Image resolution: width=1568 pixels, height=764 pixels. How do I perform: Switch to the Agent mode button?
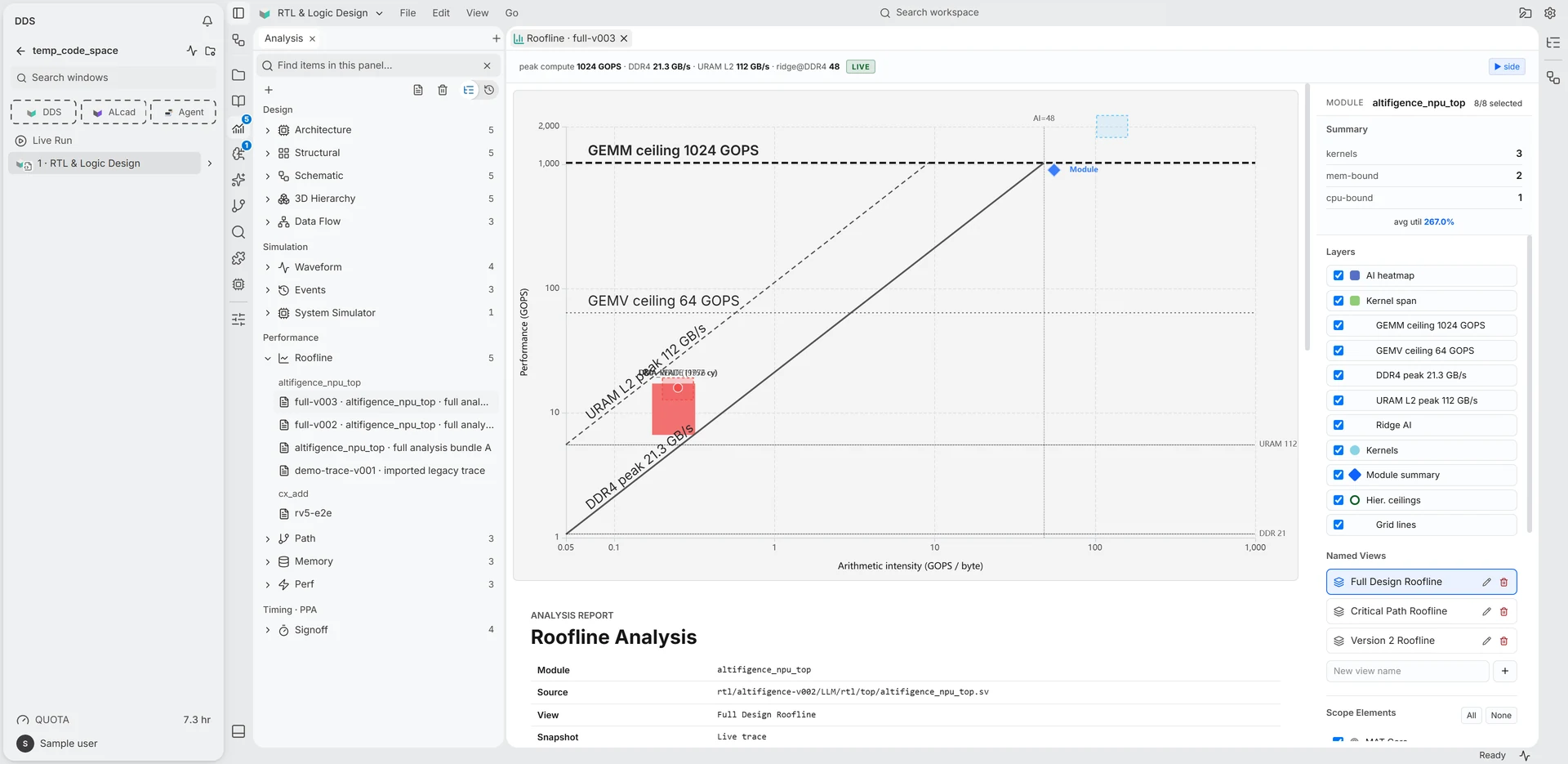(184, 112)
